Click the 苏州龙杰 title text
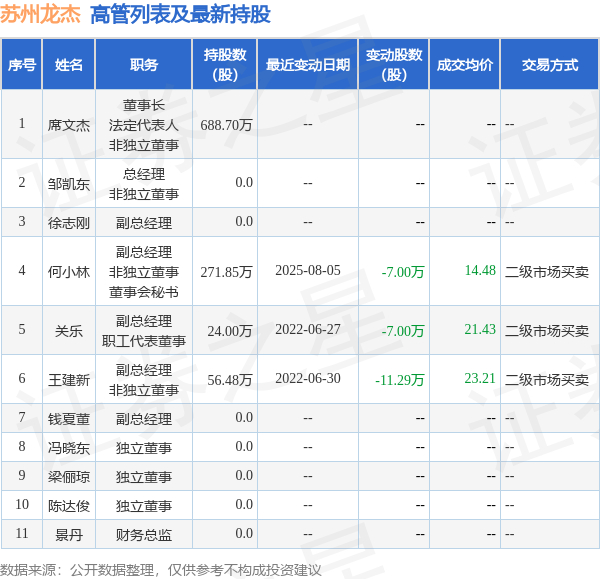The image size is (600, 579). pyautogui.click(x=40, y=15)
